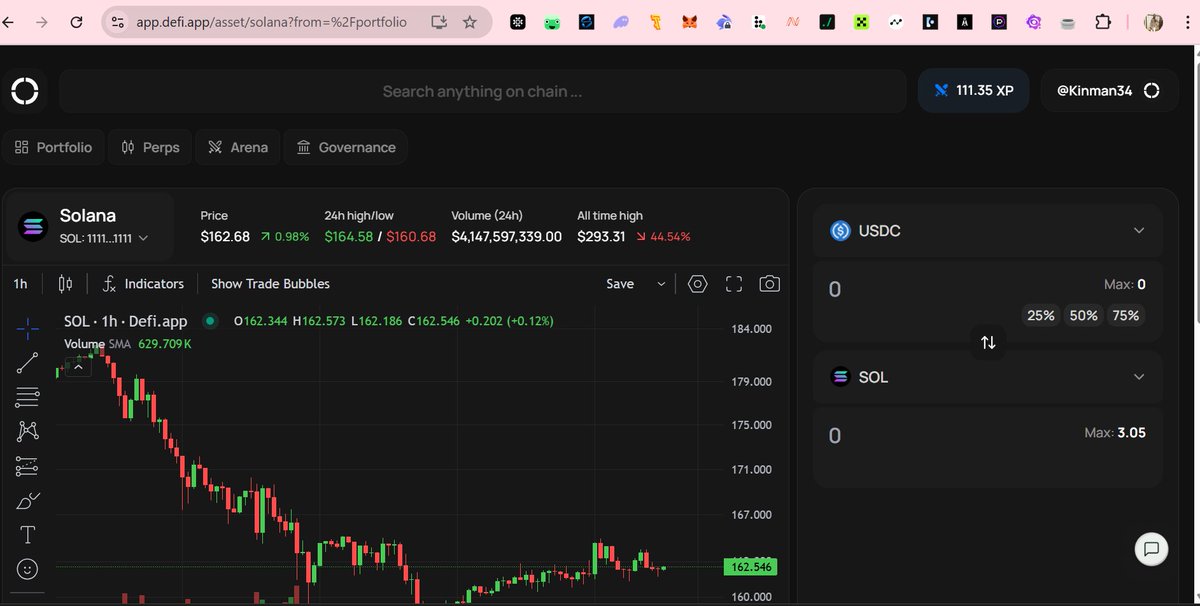The image size is (1200, 606).
Task: Set amount to 50%
Action: [x=1084, y=315]
